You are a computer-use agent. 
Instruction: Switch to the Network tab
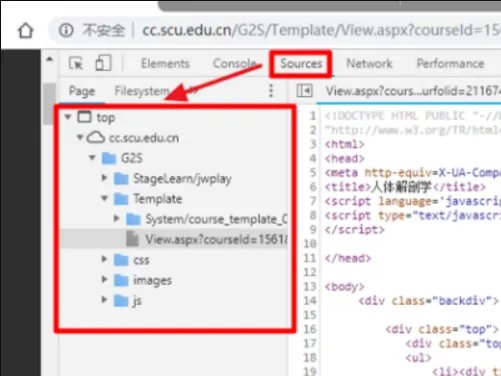(369, 63)
